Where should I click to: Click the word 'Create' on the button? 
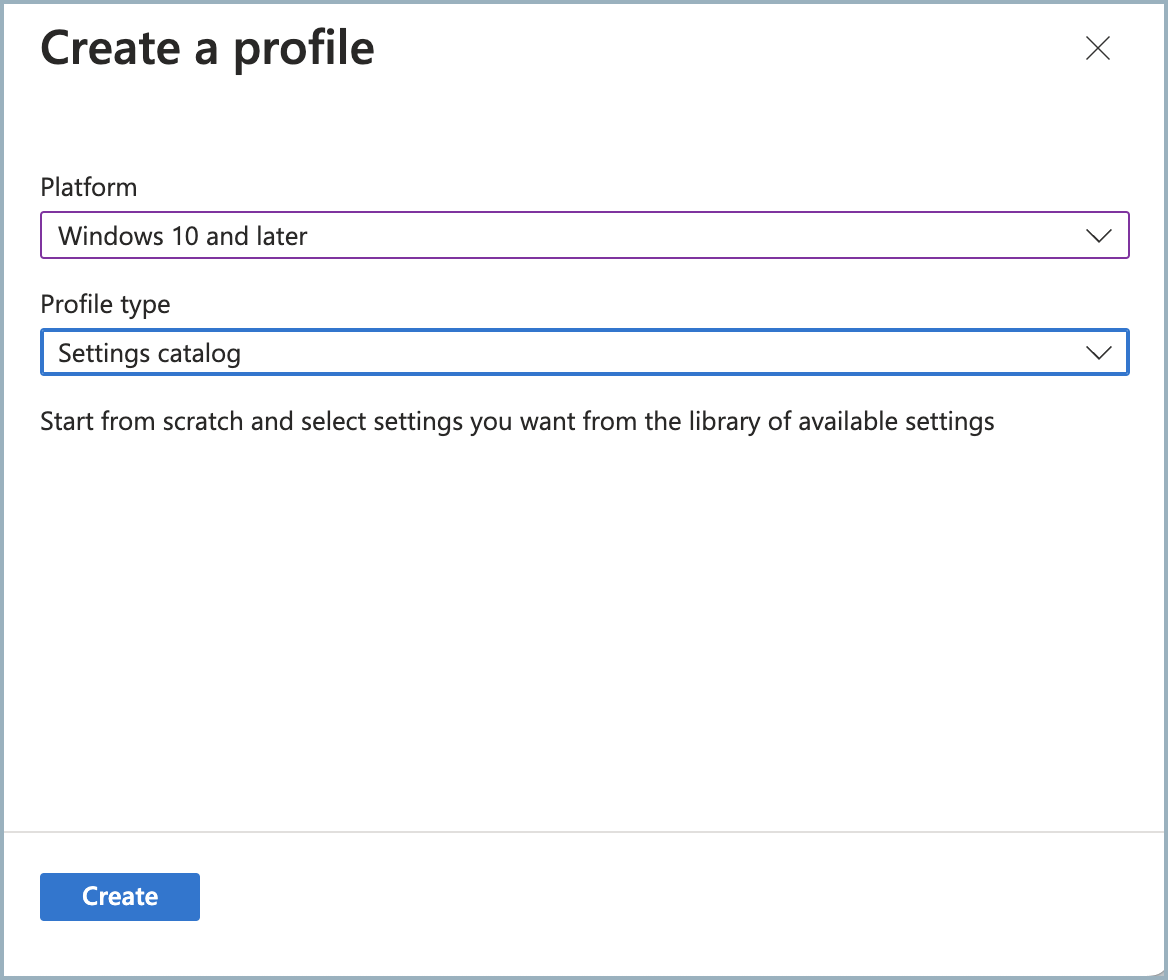point(120,896)
